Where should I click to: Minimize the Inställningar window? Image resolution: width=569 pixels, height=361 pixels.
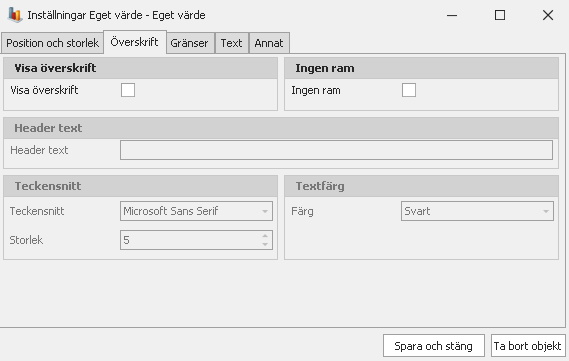coord(452,15)
